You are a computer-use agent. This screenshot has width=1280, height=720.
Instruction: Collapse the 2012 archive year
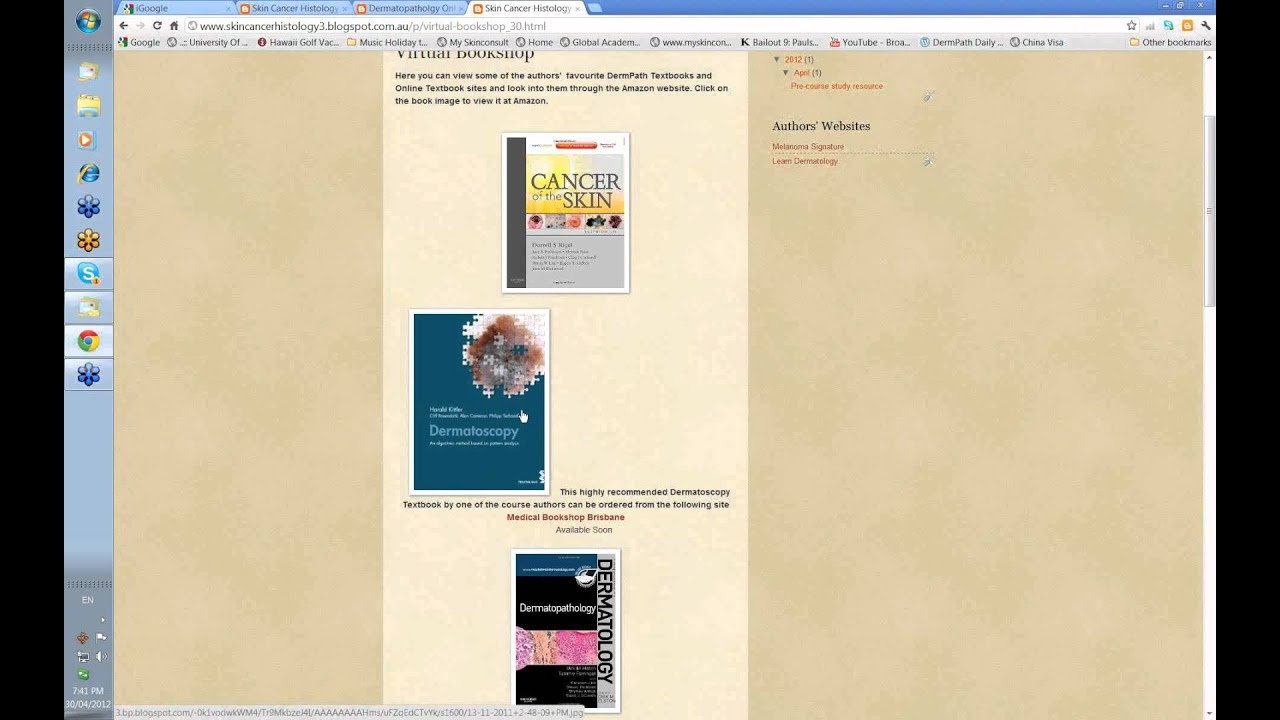pos(777,60)
